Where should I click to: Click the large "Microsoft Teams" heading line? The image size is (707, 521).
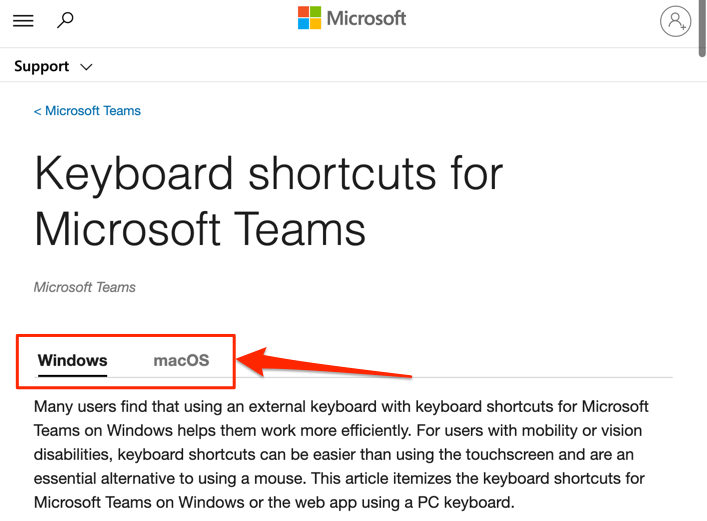tap(200, 229)
